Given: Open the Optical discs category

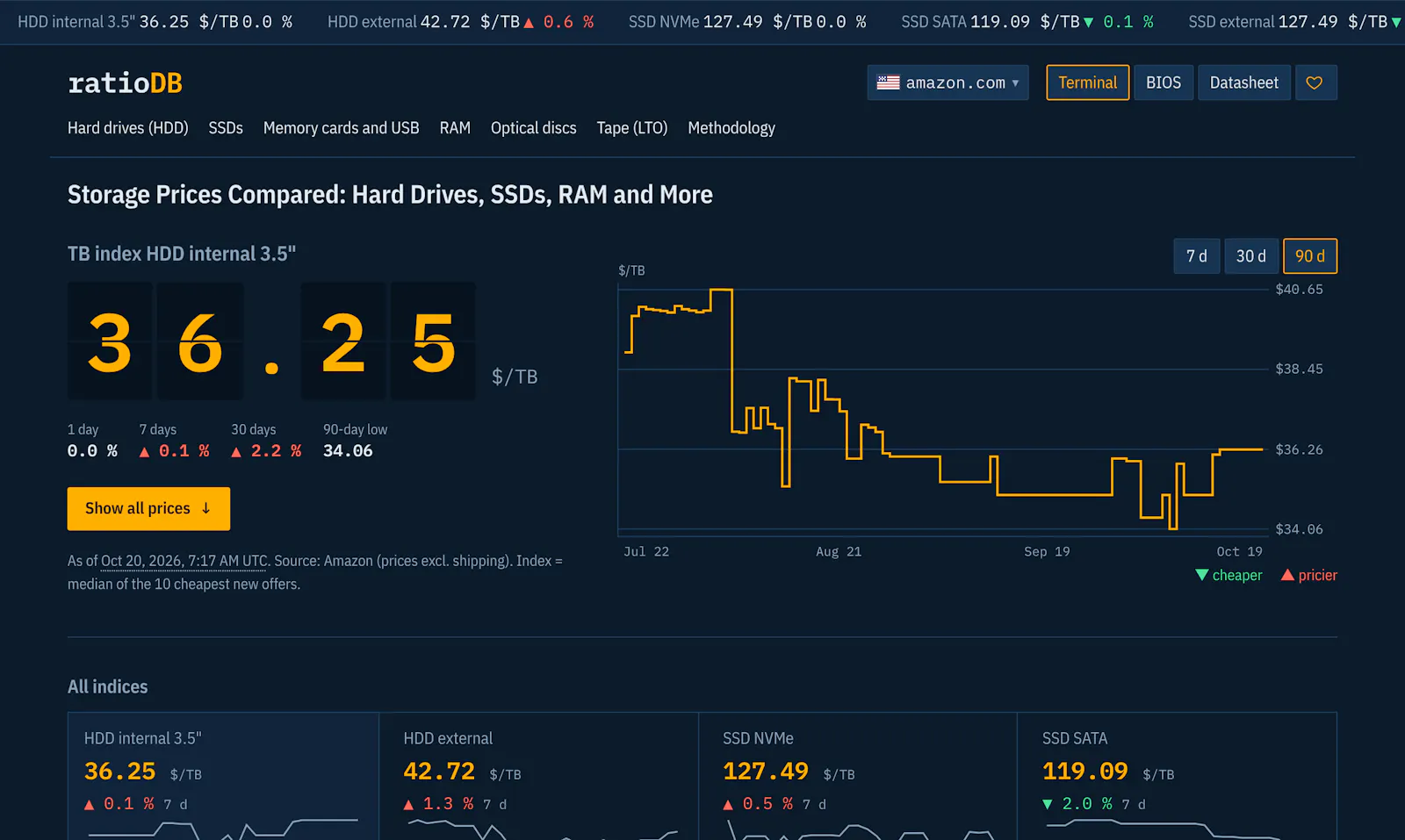Looking at the screenshot, I should point(533,128).
